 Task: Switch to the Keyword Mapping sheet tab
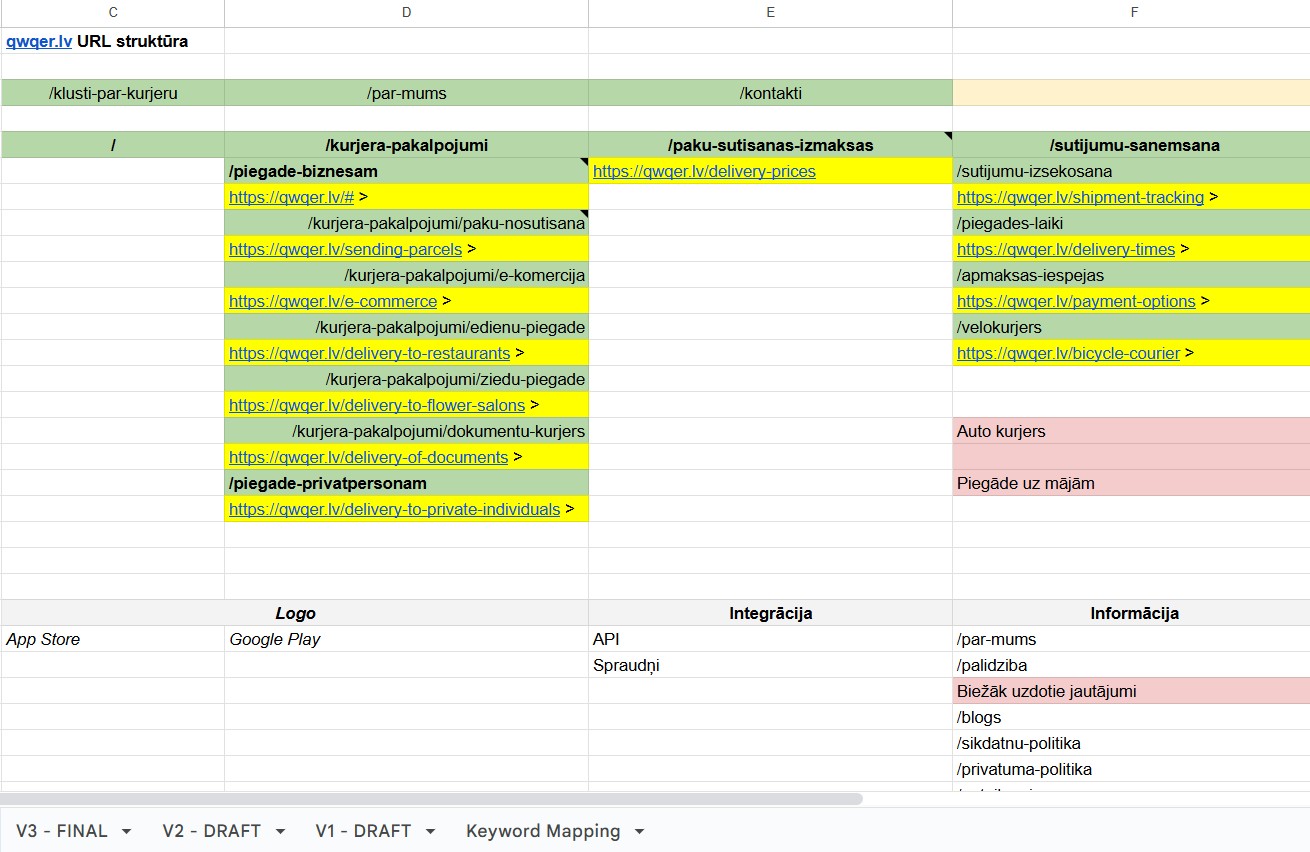(x=542, y=831)
